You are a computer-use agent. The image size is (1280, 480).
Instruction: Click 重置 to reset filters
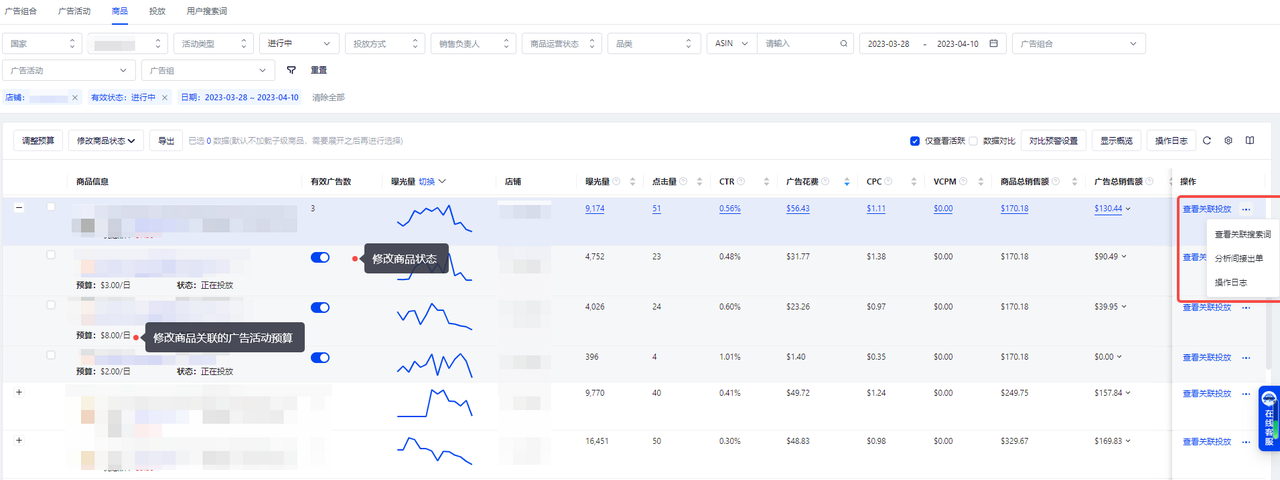point(318,71)
